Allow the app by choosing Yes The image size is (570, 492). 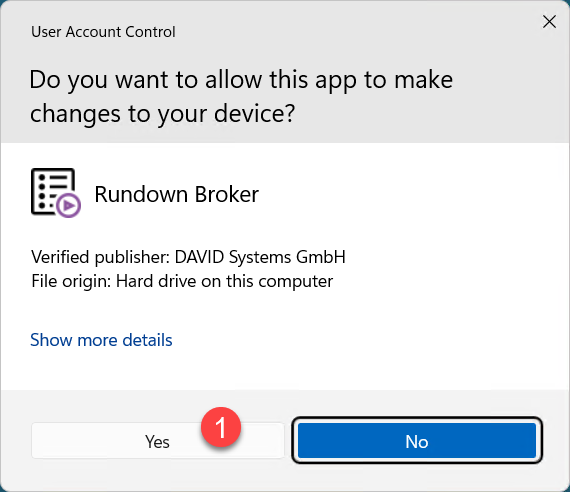(x=157, y=441)
